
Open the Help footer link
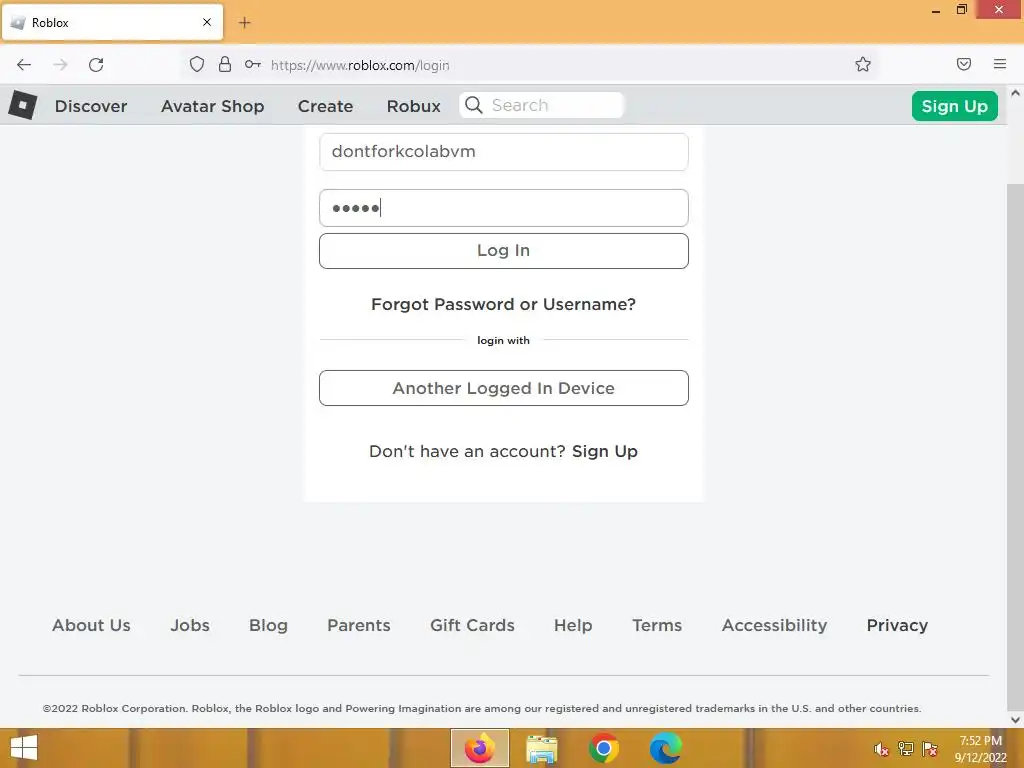pos(573,625)
